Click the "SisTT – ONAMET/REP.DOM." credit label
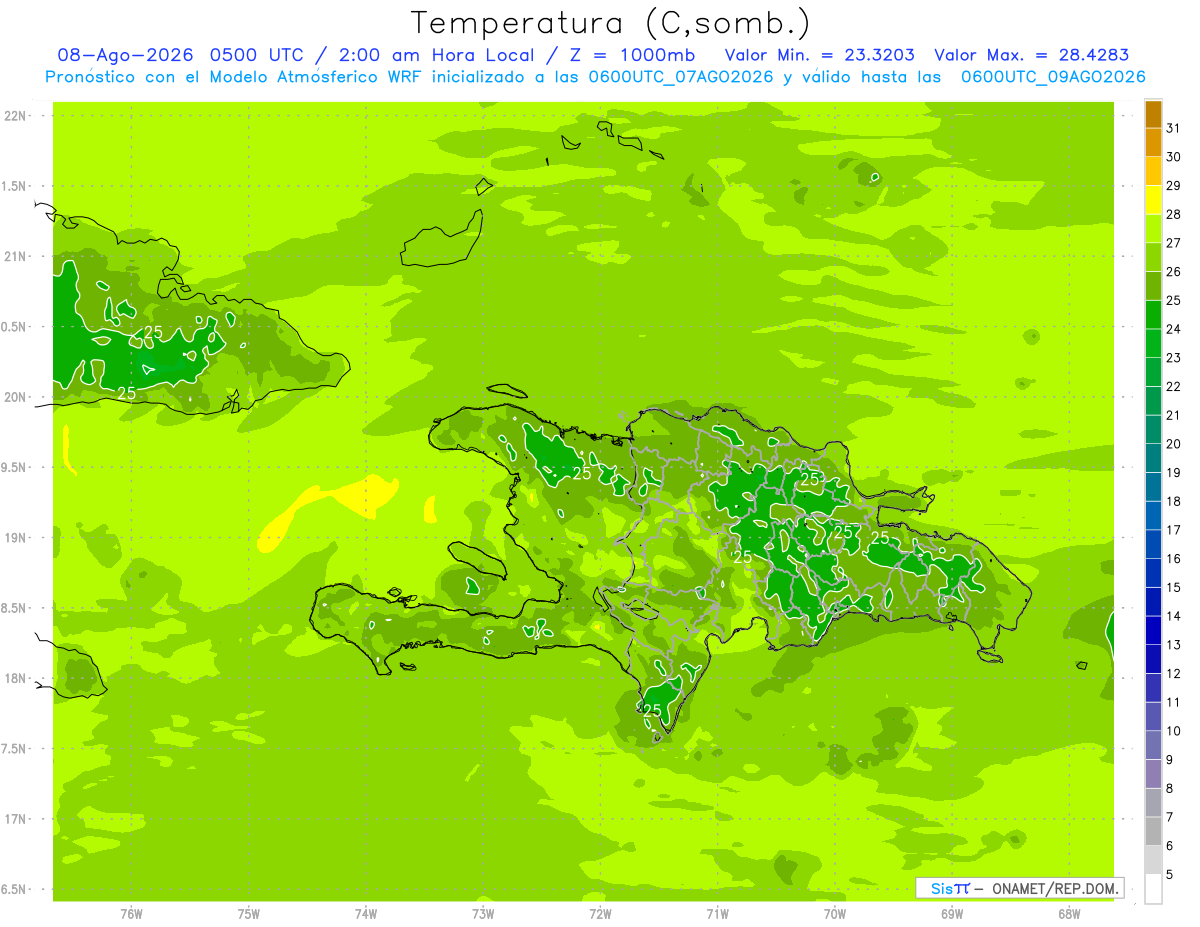The width and height of the screenshot is (1200, 927). (x=1018, y=888)
